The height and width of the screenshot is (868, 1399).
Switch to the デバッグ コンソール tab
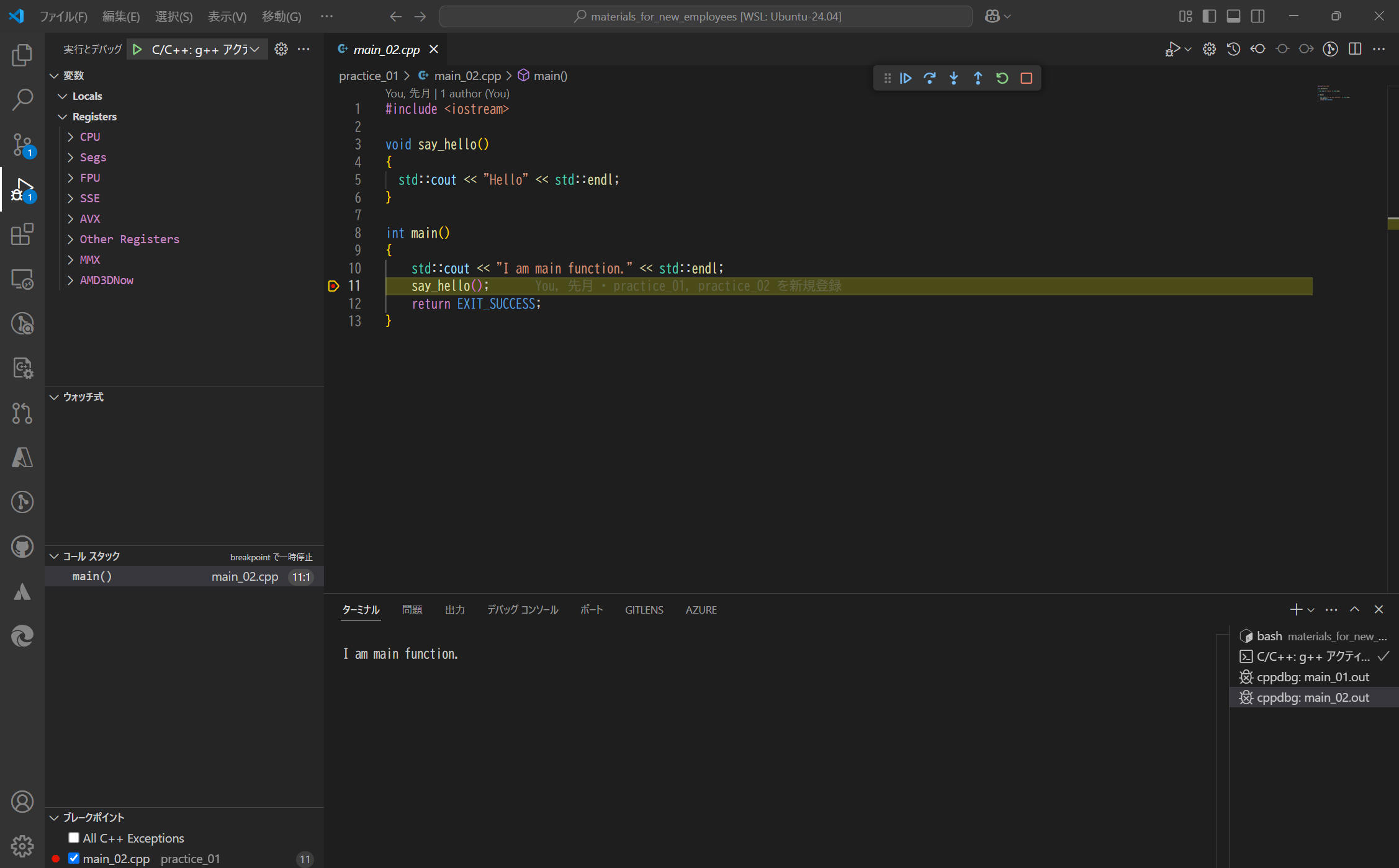point(522,610)
